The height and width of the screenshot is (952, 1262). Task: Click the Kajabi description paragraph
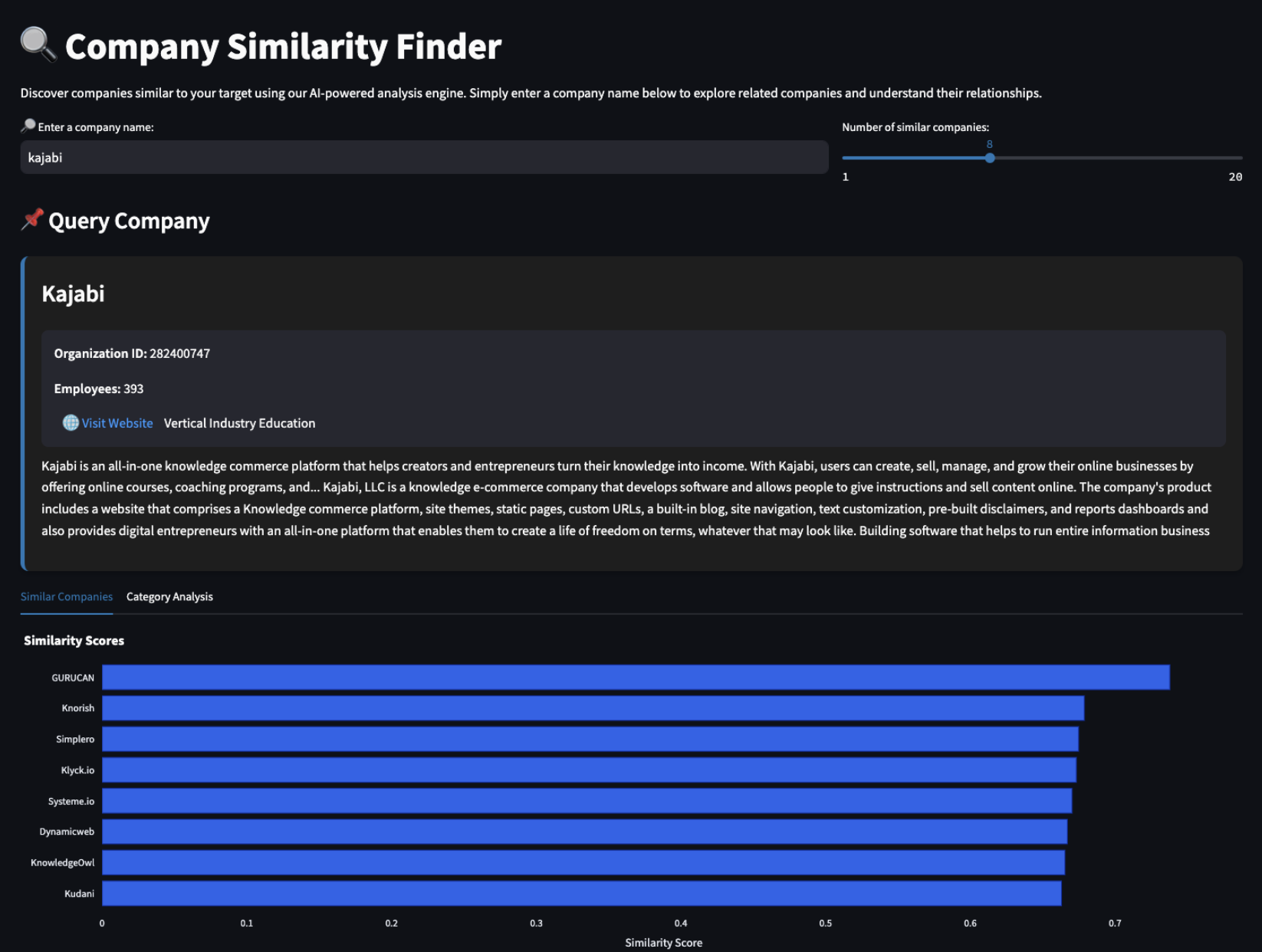point(626,498)
